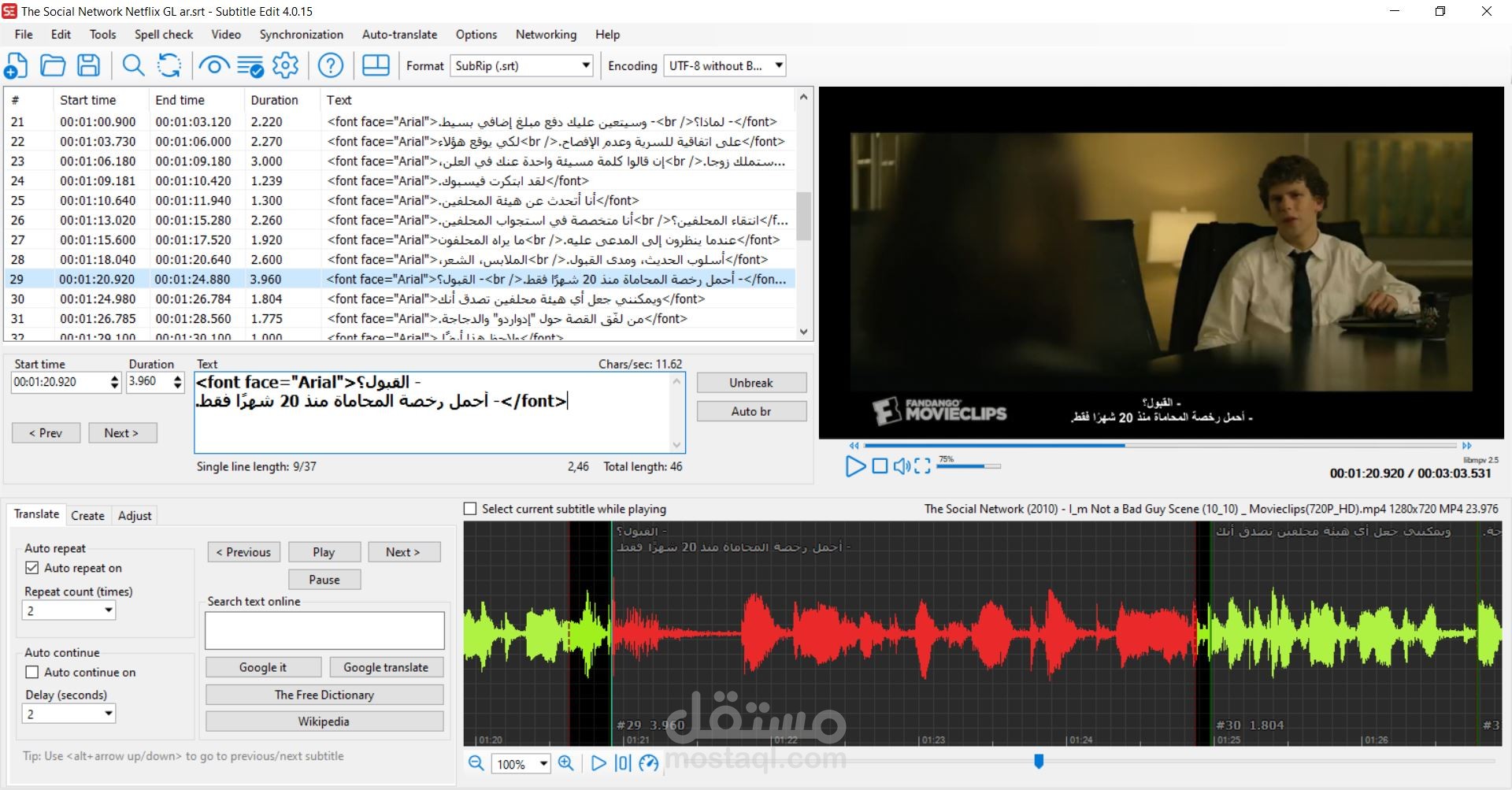Image resolution: width=1512 pixels, height=790 pixels.
Task: Check Select current subtitle while playing
Action: [470, 509]
